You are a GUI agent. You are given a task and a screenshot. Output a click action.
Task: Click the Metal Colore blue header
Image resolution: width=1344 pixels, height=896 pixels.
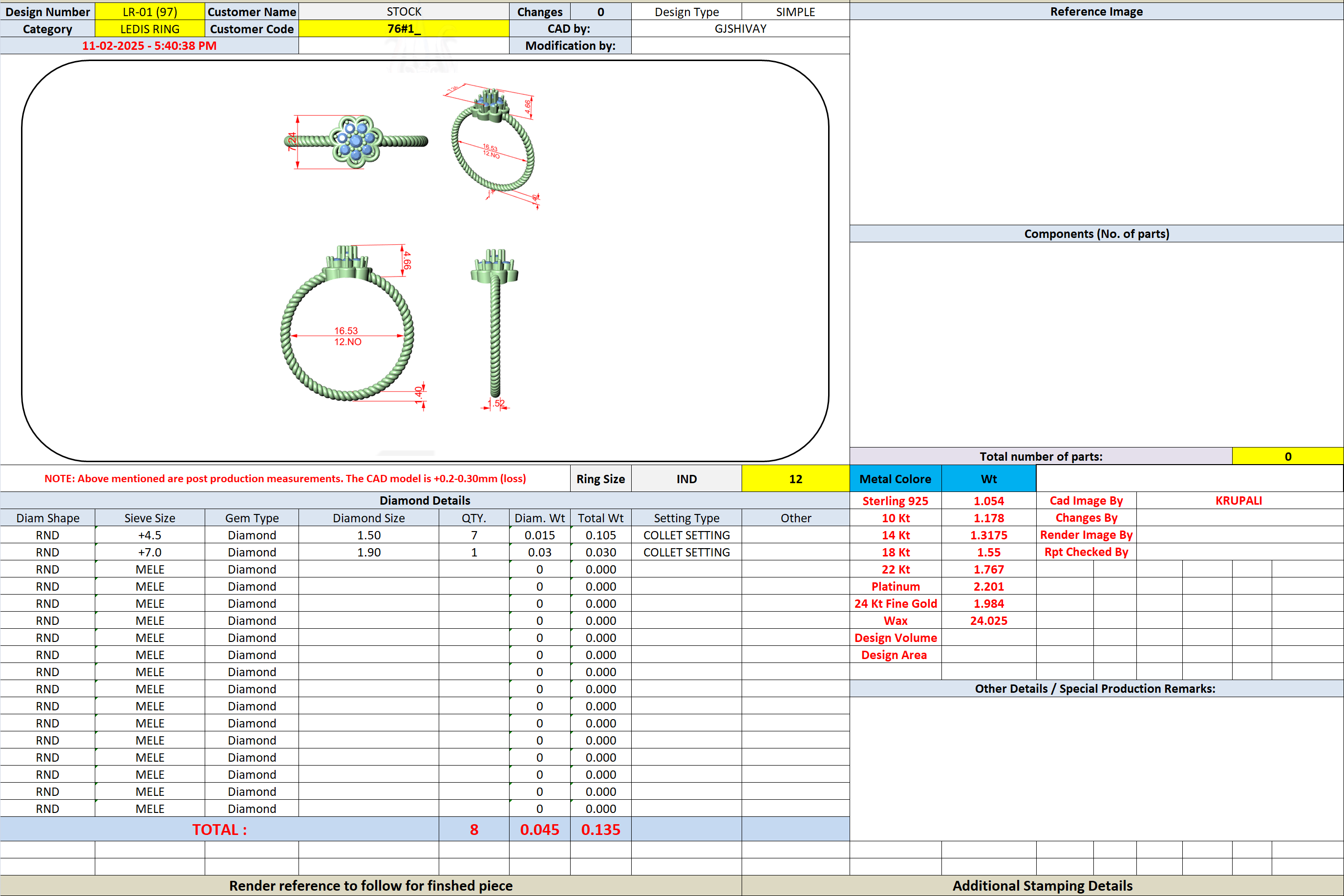(x=896, y=479)
